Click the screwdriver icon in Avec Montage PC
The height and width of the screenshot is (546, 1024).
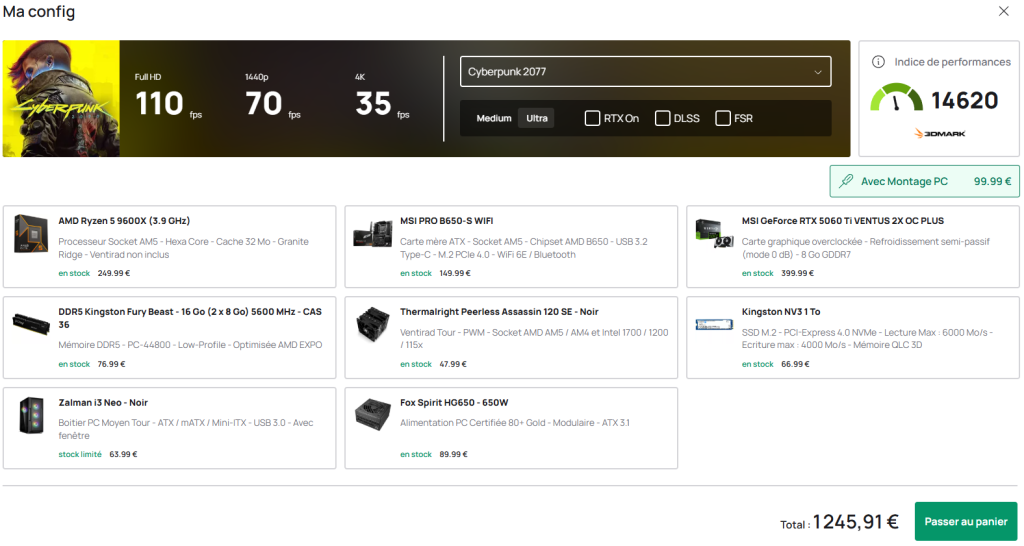[x=846, y=181]
